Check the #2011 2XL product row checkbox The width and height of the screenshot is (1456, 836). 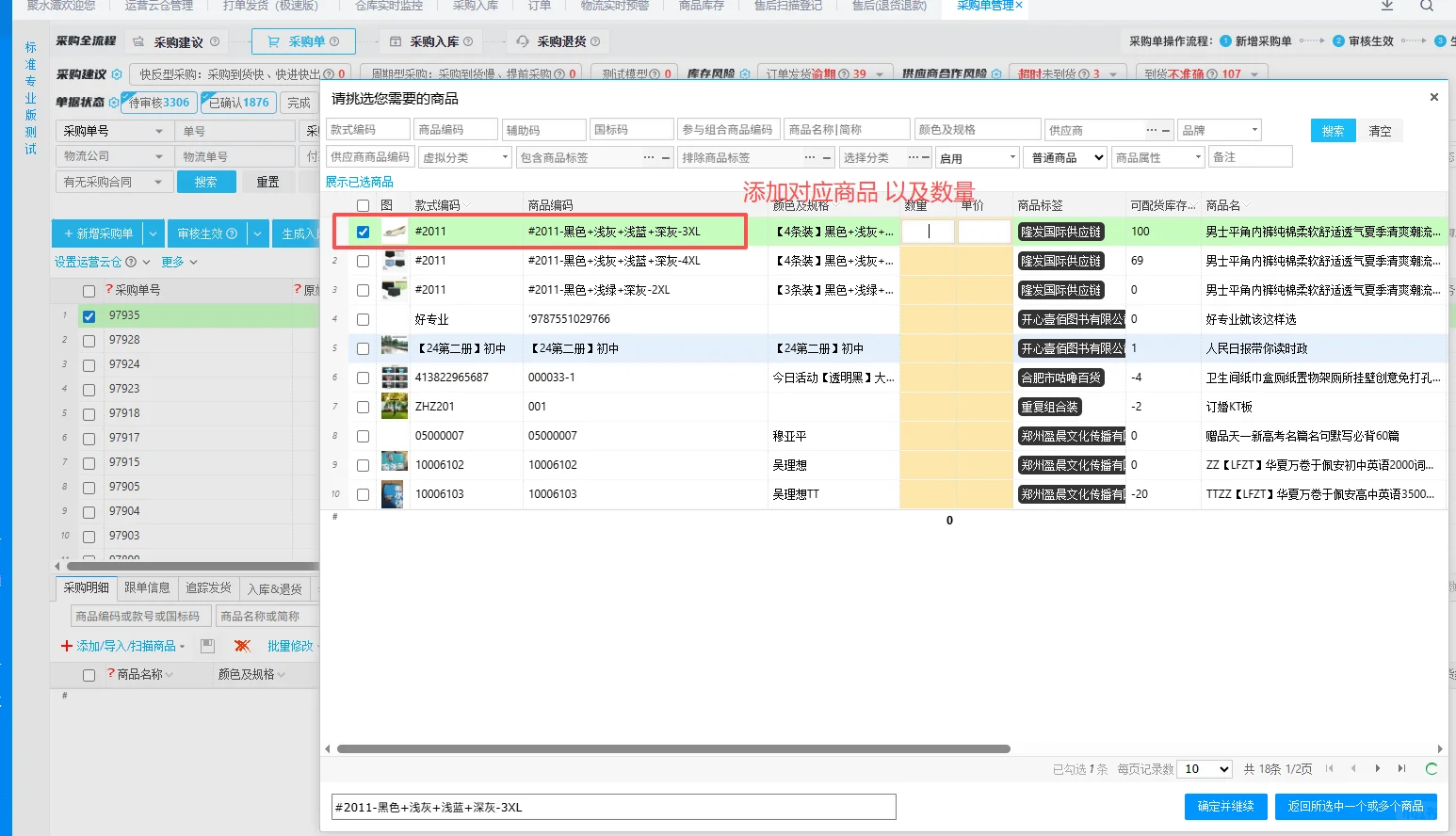(363, 290)
